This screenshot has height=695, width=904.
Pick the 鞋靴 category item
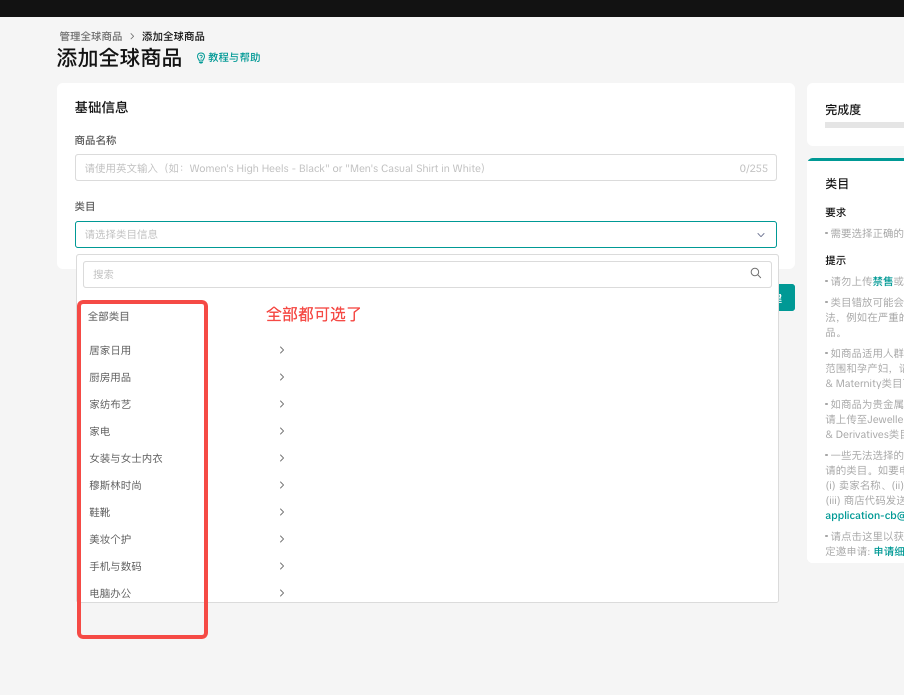click(100, 512)
